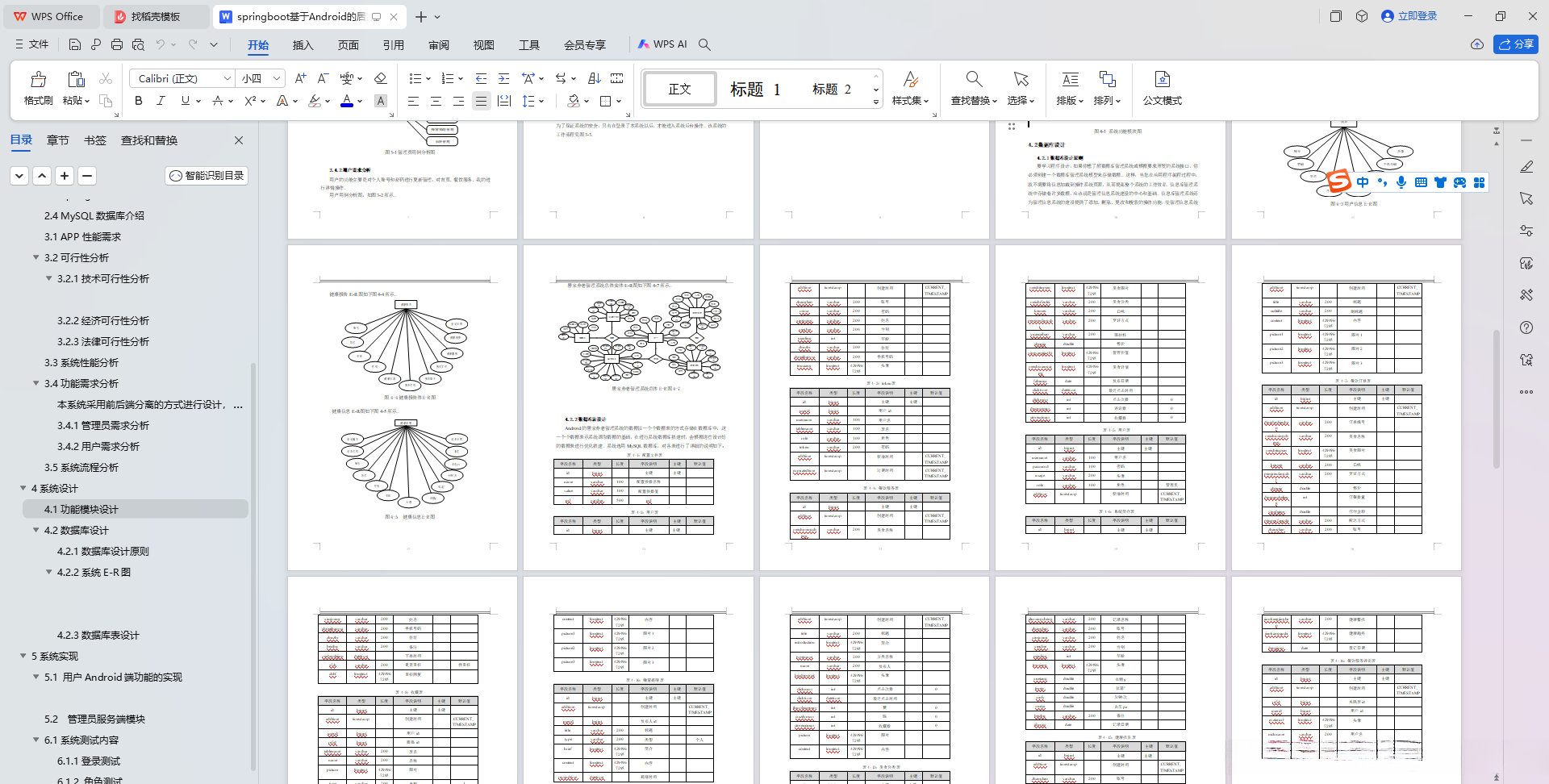Click the Sogou soft keyboard icon
1549x784 pixels.
(1421, 182)
